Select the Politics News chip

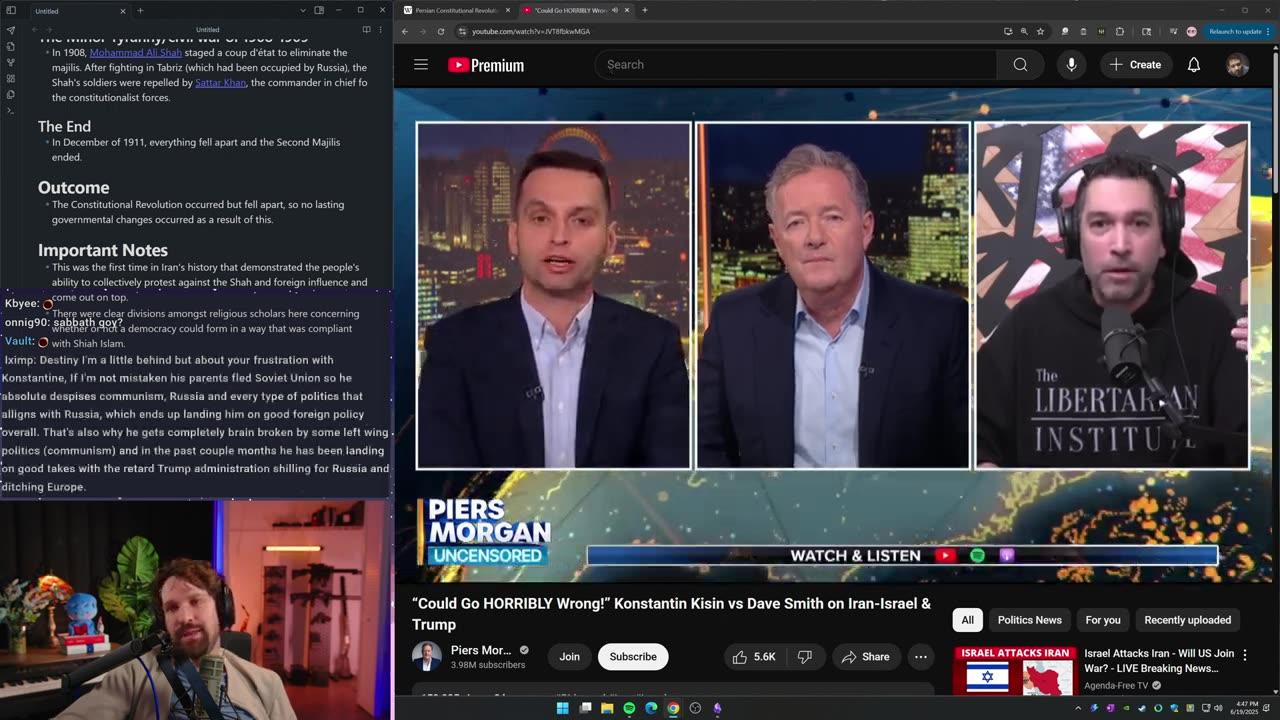point(1029,620)
